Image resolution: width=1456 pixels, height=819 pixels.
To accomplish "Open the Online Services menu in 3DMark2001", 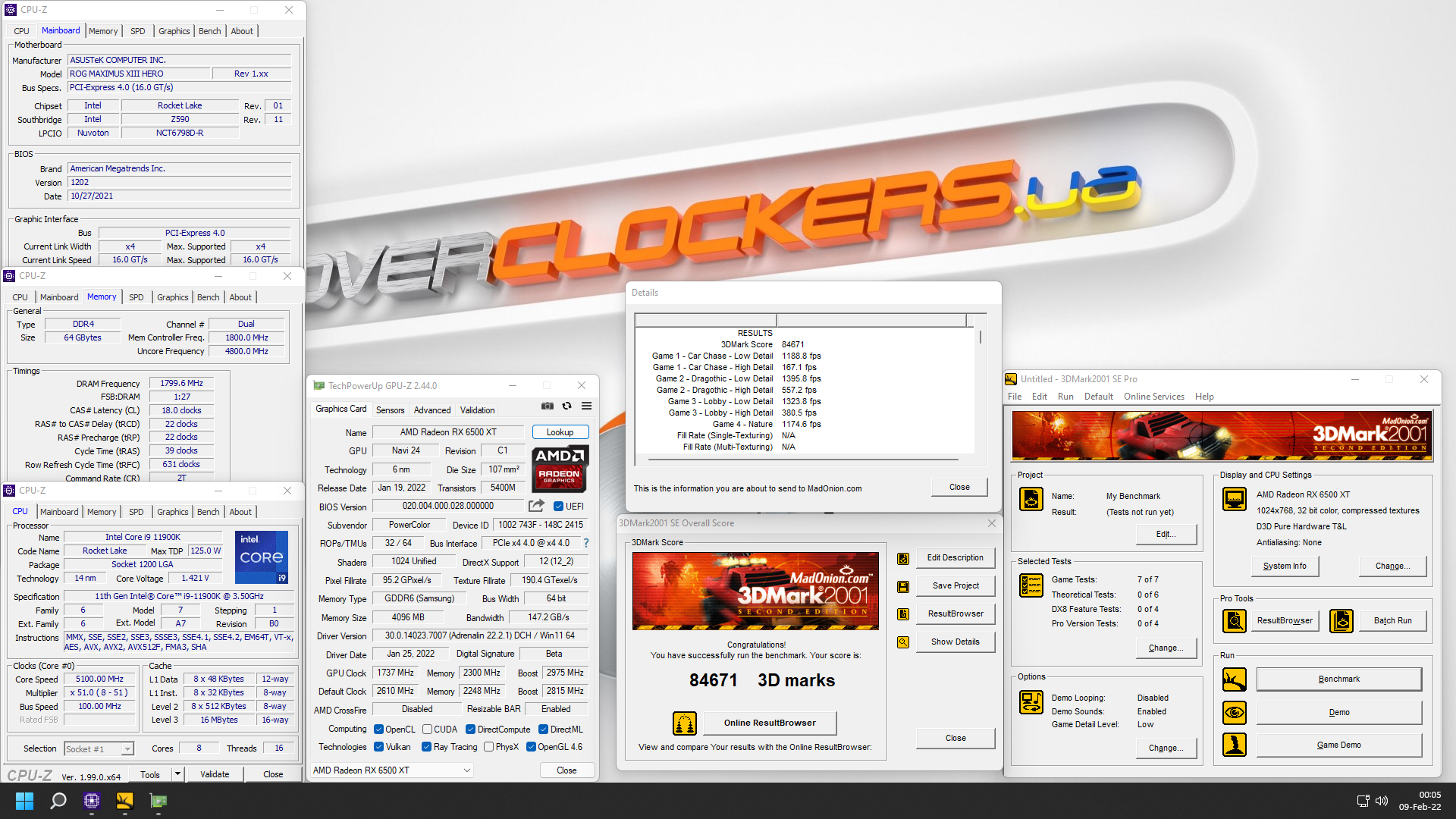I will 1153,397.
